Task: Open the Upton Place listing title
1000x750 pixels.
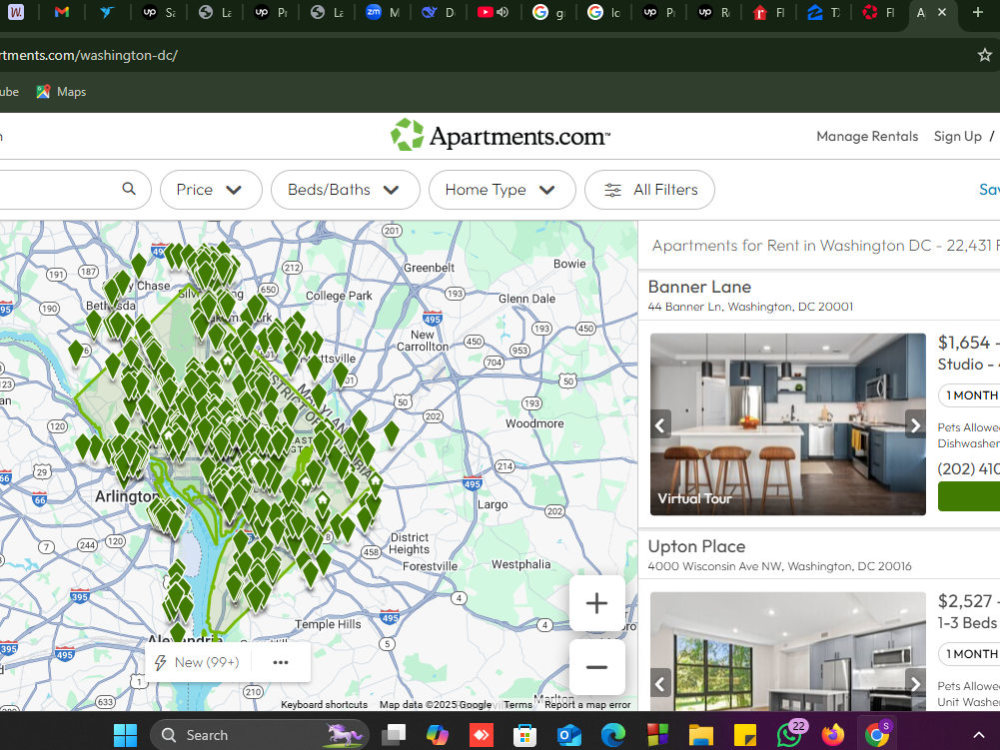Action: click(696, 547)
